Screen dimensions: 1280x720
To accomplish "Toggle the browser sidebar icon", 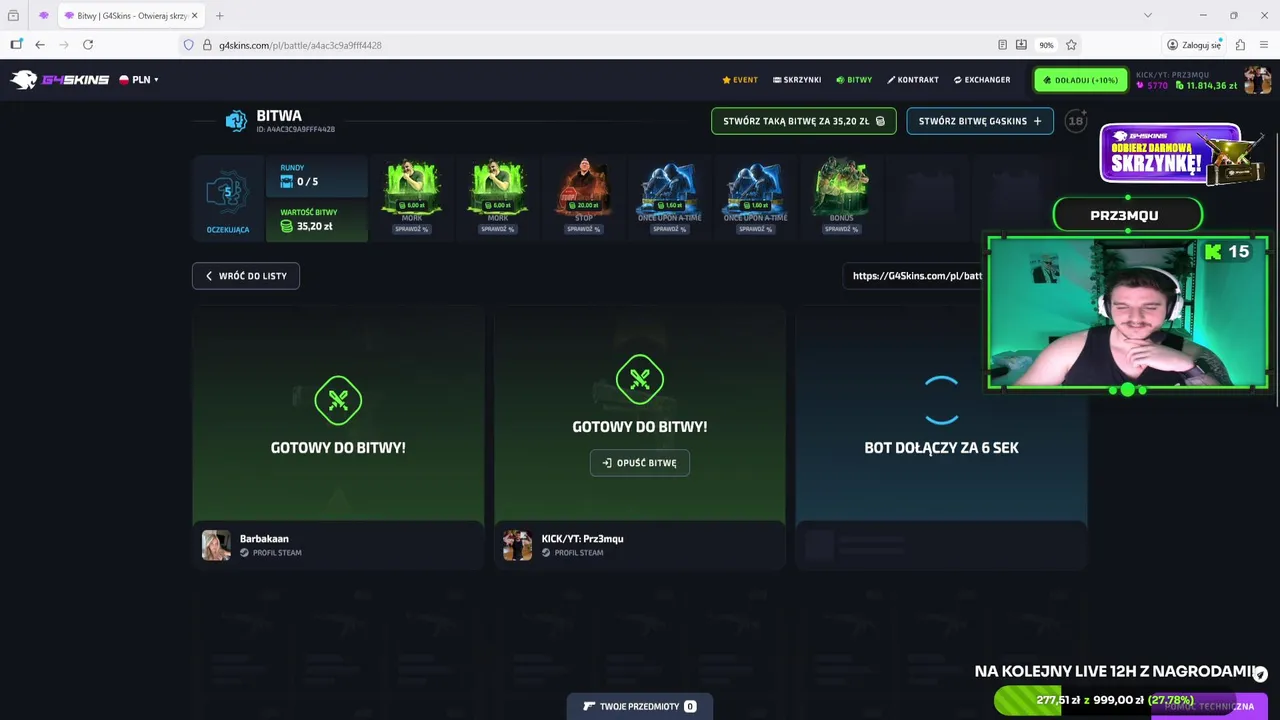I will 16,45.
